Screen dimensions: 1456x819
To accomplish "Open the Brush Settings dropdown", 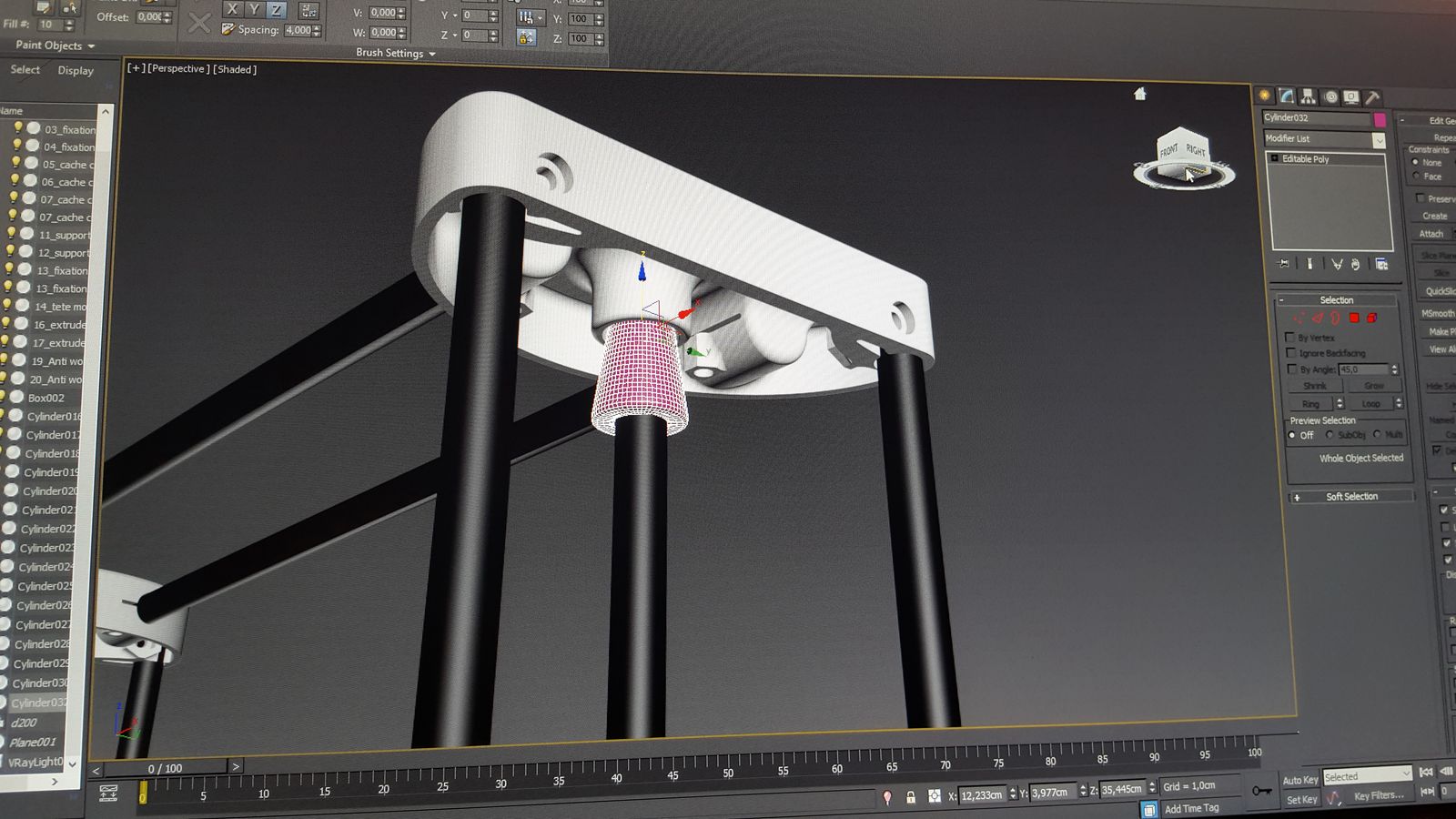I will coord(396,53).
